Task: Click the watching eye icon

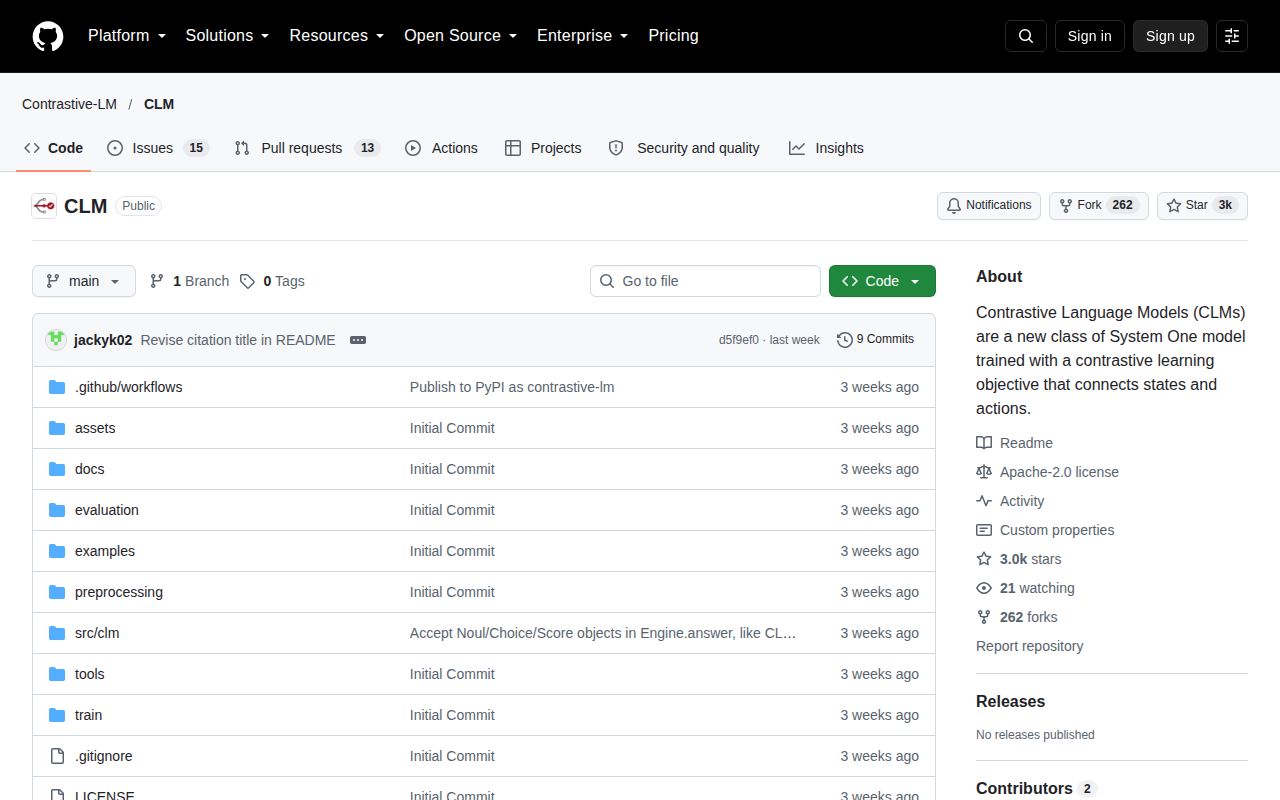Action: click(x=984, y=588)
